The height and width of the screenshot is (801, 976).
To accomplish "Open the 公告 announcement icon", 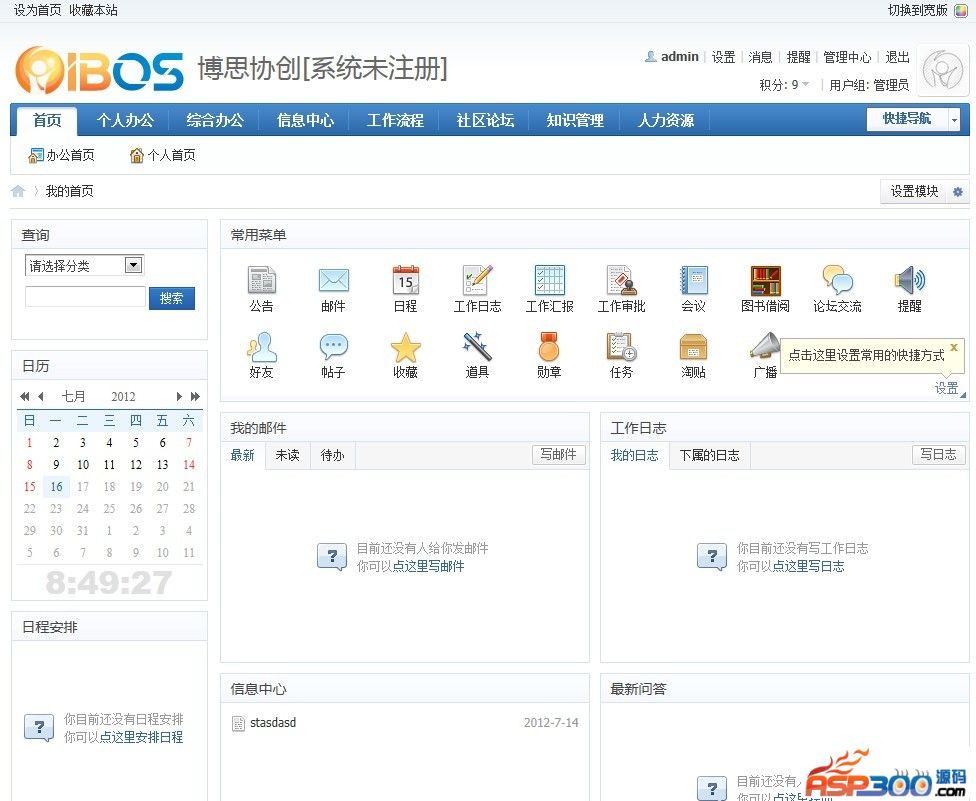I will 261,280.
